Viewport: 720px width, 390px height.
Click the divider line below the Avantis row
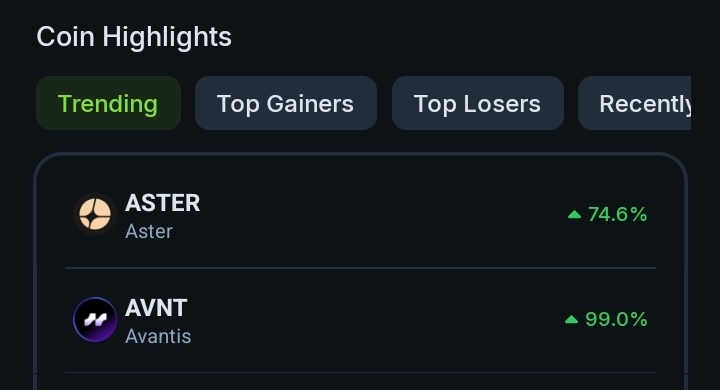pos(360,372)
